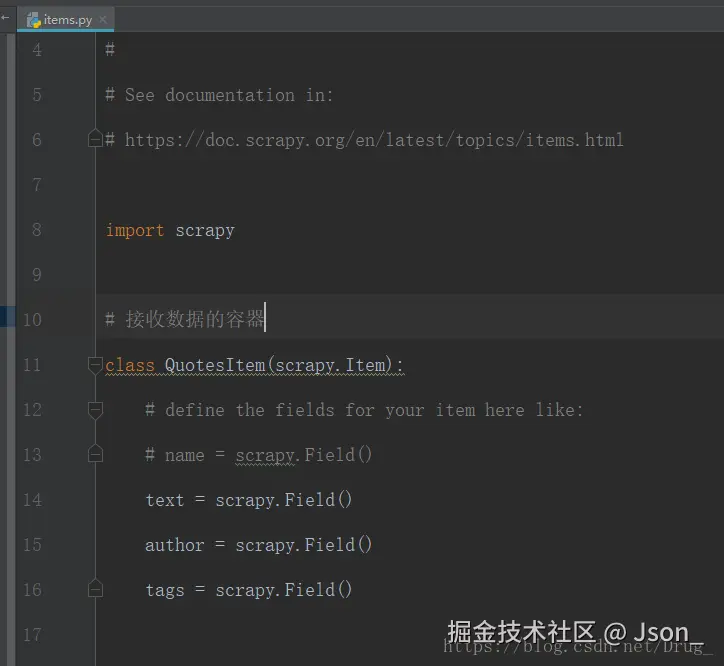This screenshot has height=666, width=724.
Task: Click the Python file icon on items.py tab
Action: tap(33, 20)
